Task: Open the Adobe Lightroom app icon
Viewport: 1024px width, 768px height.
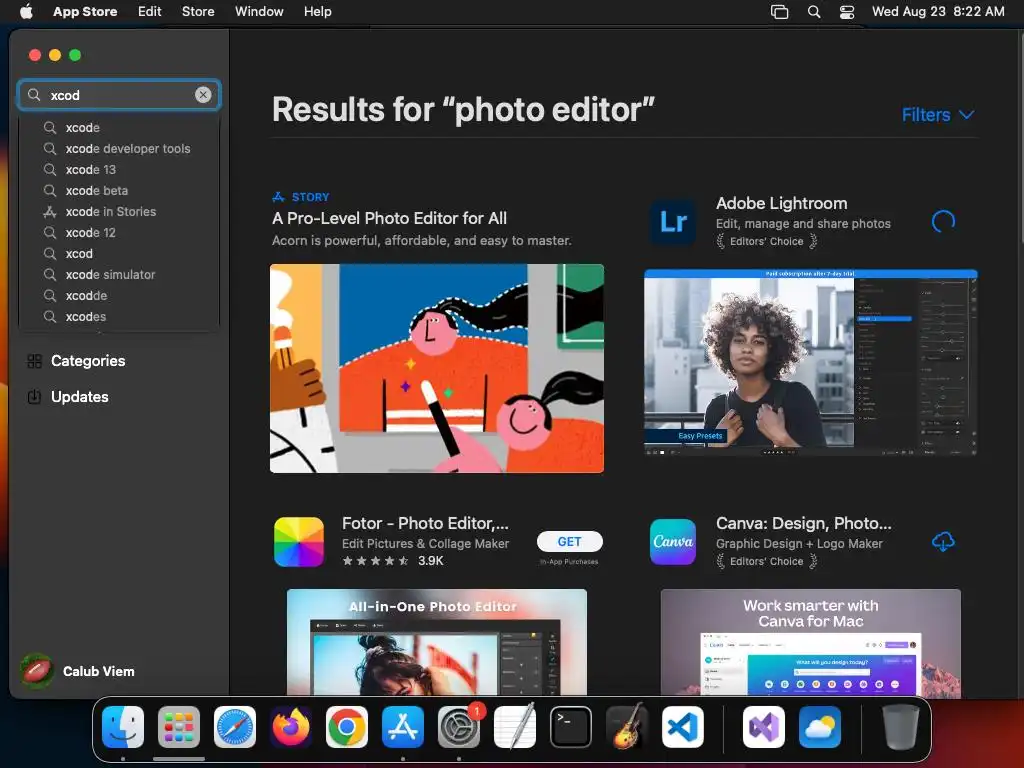Action: coord(673,222)
